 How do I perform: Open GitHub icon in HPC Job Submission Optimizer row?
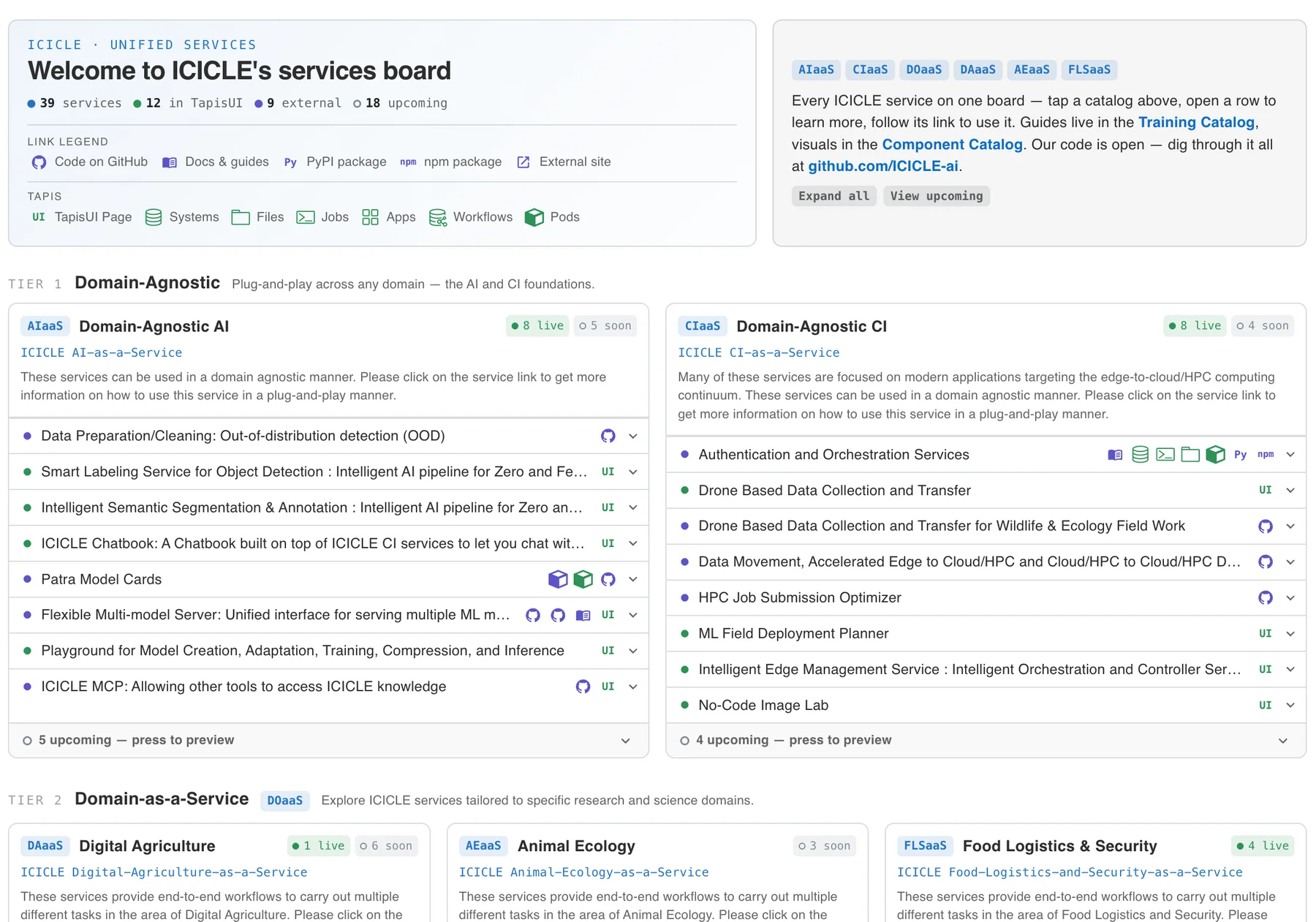(x=1265, y=597)
